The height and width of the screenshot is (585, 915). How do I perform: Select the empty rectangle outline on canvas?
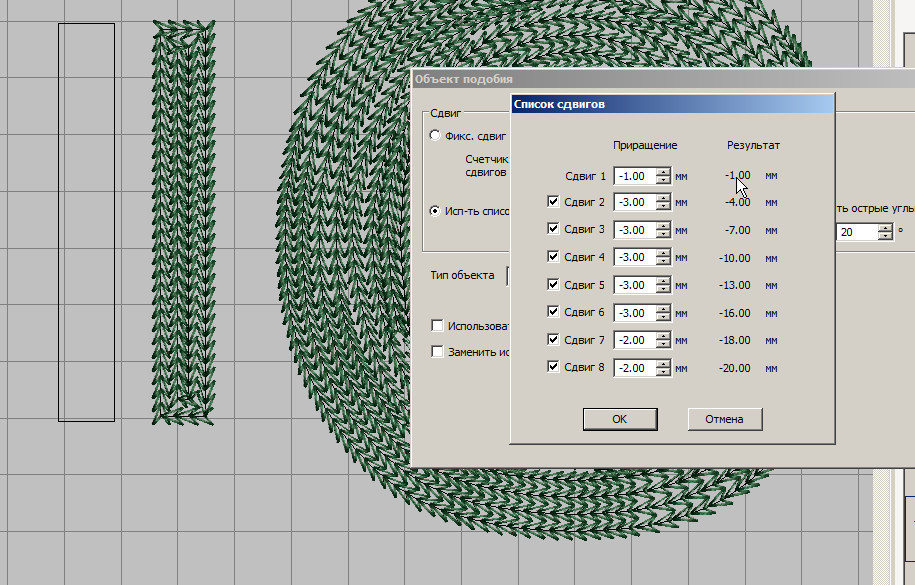click(59, 220)
